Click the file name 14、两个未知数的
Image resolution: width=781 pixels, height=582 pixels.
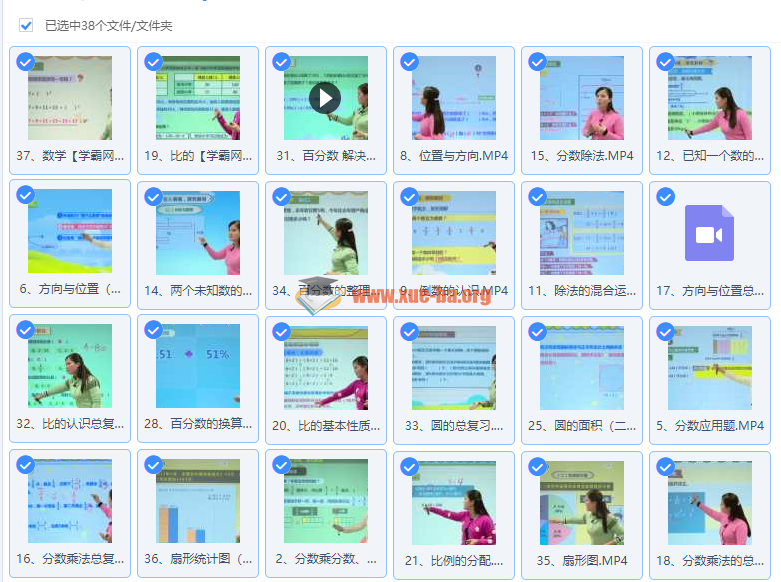click(x=198, y=290)
